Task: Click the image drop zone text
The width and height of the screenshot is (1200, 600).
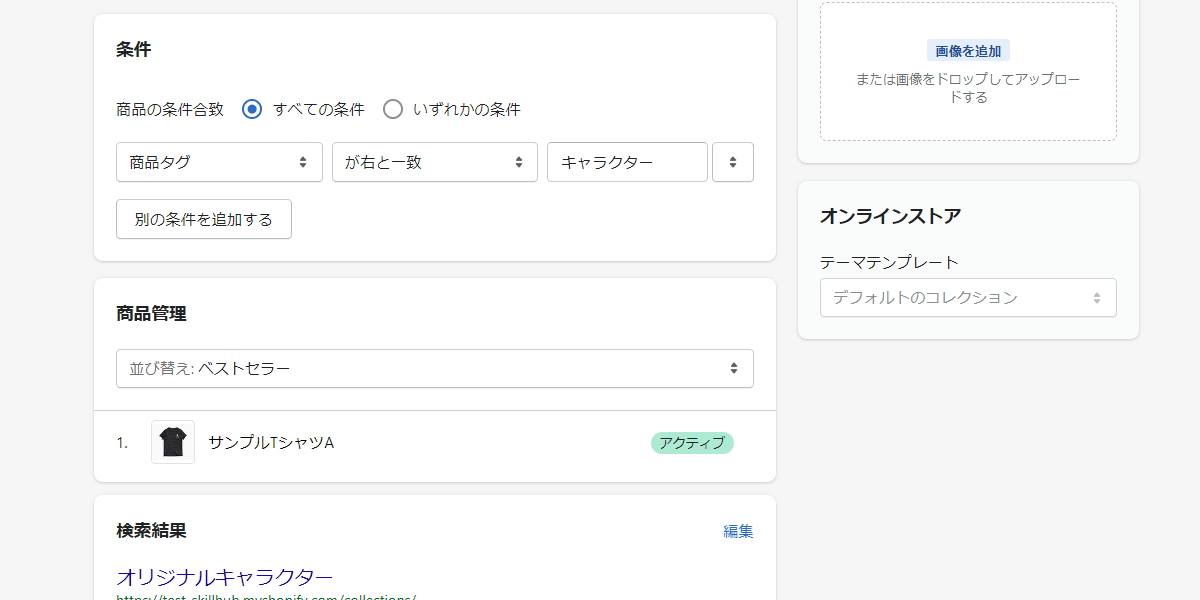Action: 968,88
